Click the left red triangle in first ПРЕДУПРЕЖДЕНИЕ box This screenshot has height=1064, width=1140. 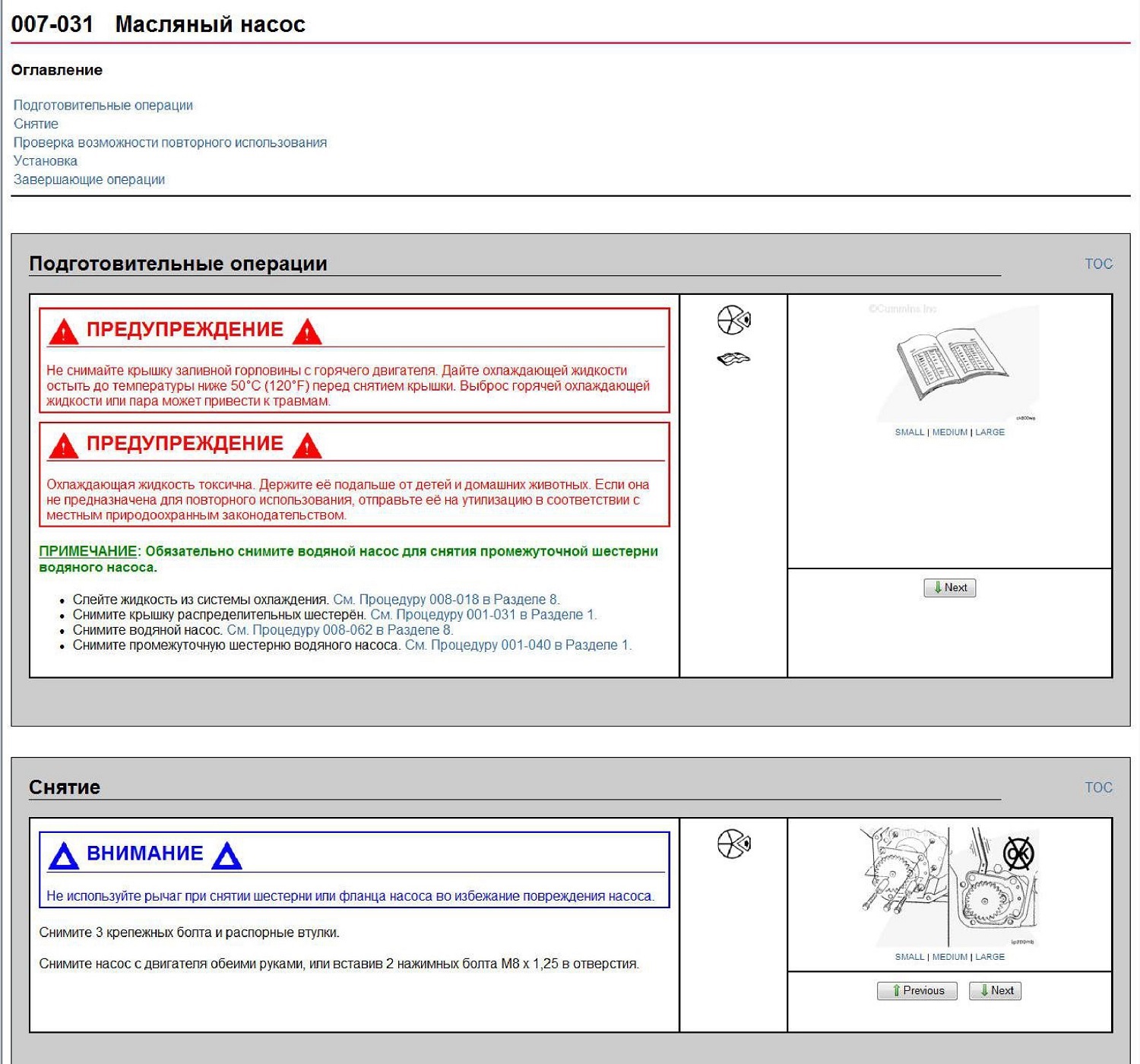pyautogui.click(x=63, y=332)
